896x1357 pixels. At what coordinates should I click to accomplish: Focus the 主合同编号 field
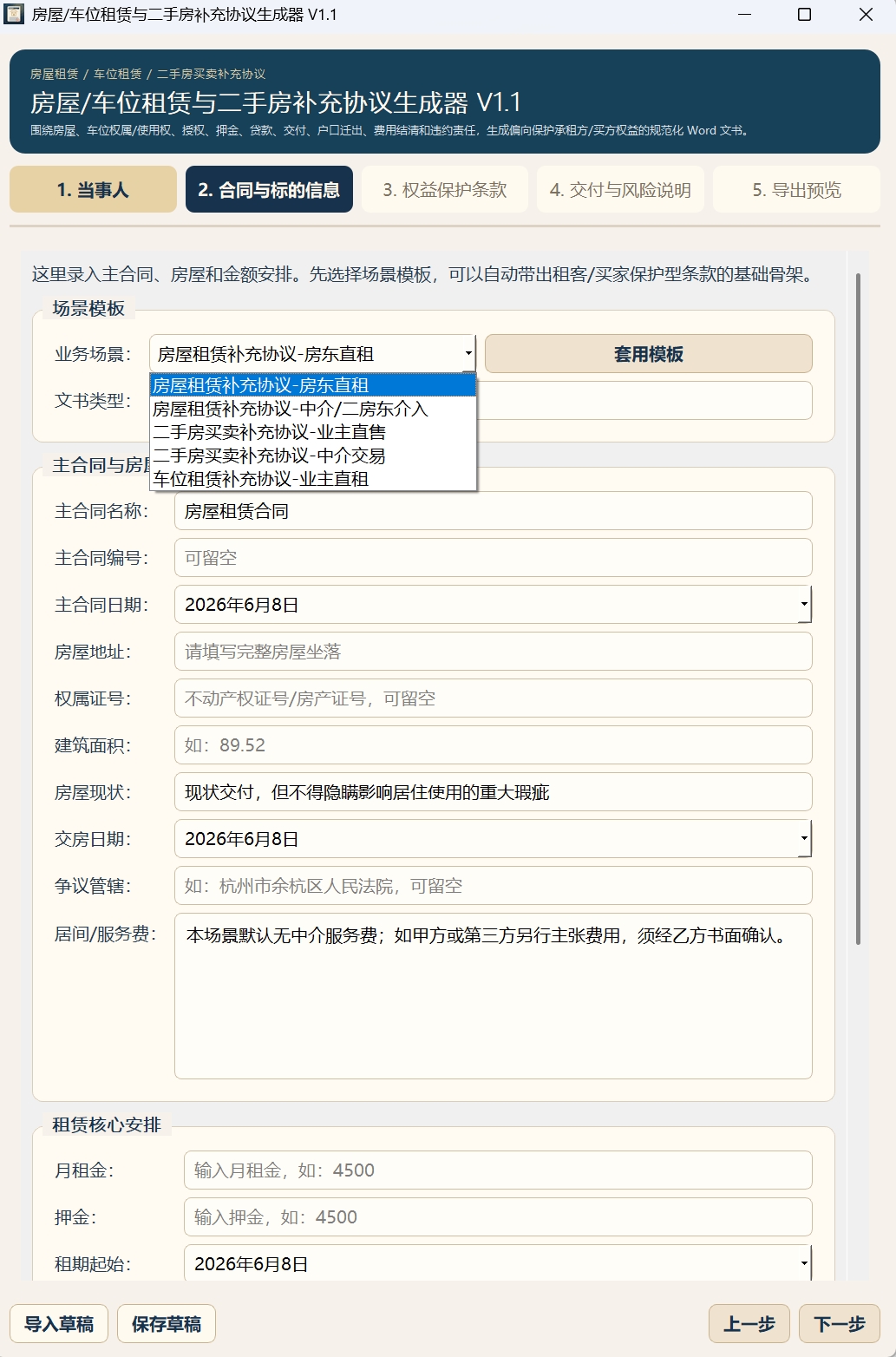(x=494, y=558)
